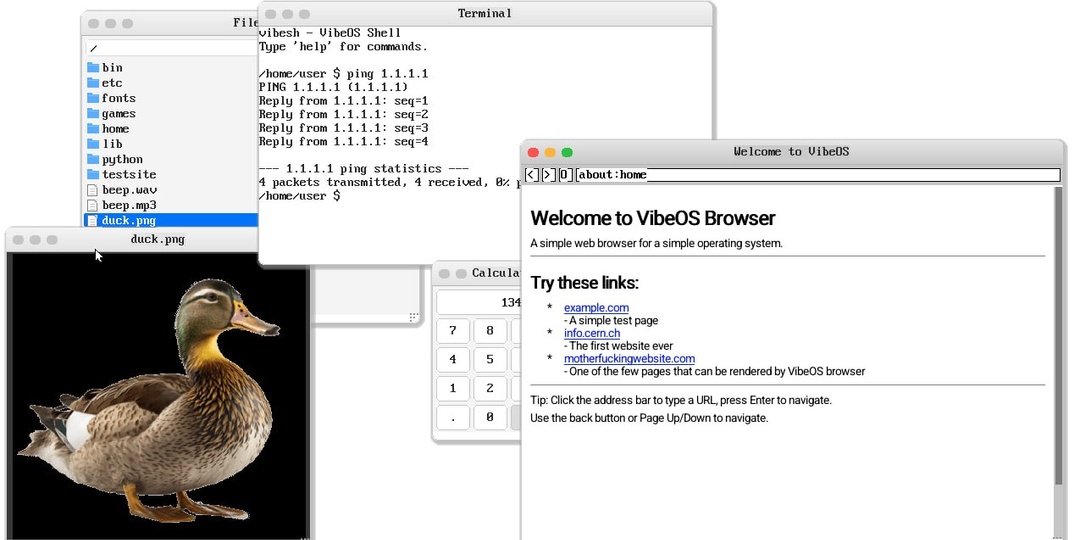This screenshot has height=540, width=1080.
Task: Select the bin folder icon
Action: tap(93, 68)
